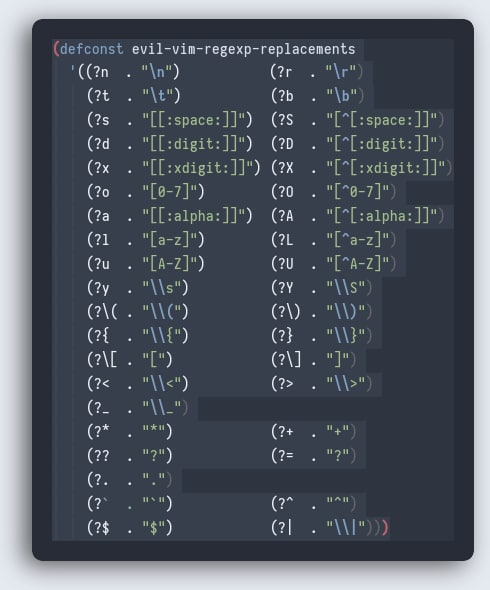Viewport: 490px width, 590px height.
Task: Click the "[^[:space:]]" string after ?S
Action: [x=381, y=120]
